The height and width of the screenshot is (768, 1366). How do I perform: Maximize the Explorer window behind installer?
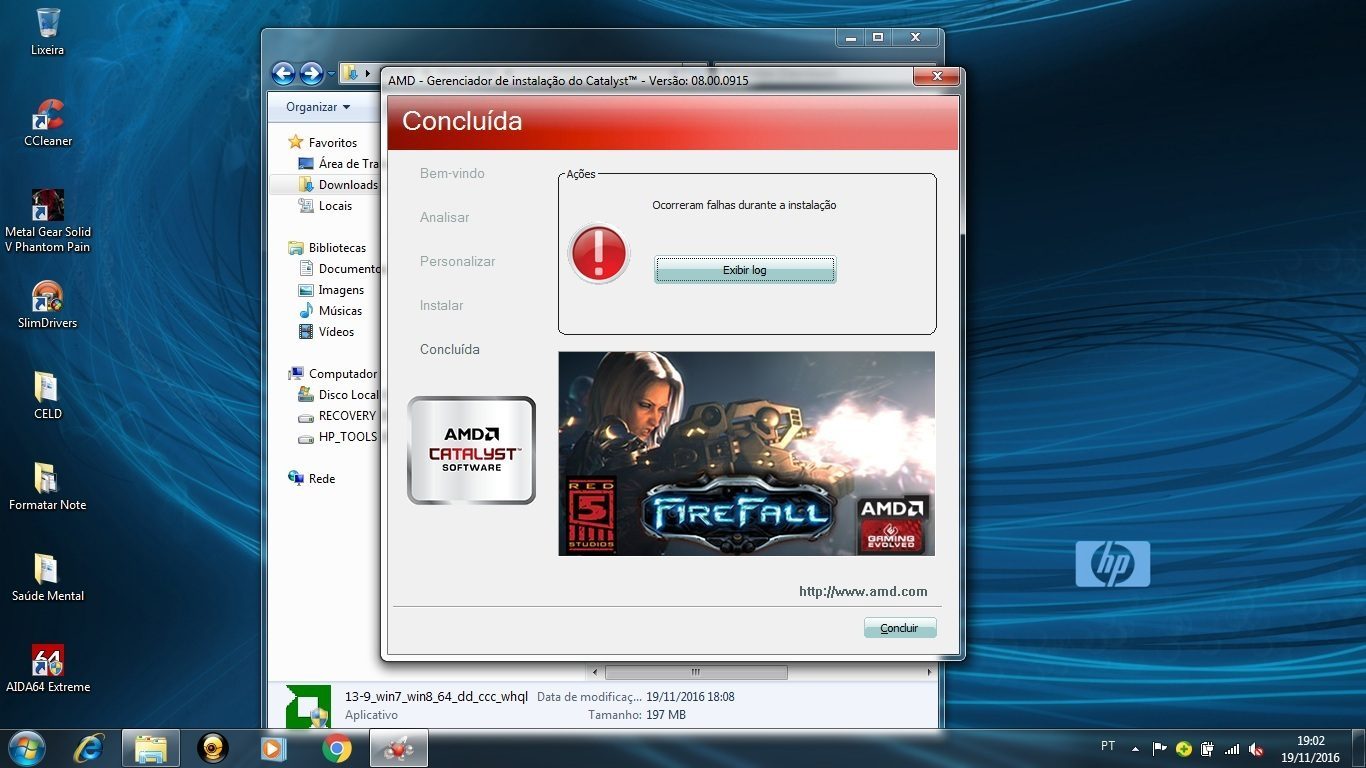[x=878, y=37]
